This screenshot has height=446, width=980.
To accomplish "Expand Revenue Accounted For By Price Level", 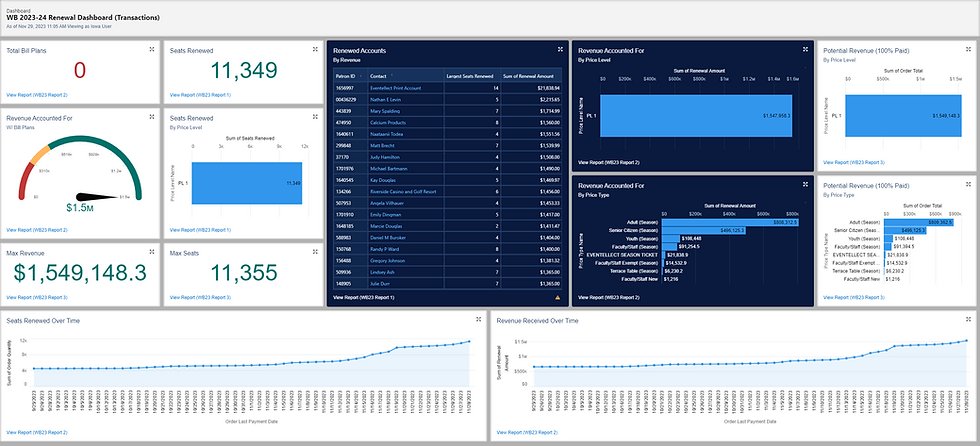I will [x=805, y=49].
